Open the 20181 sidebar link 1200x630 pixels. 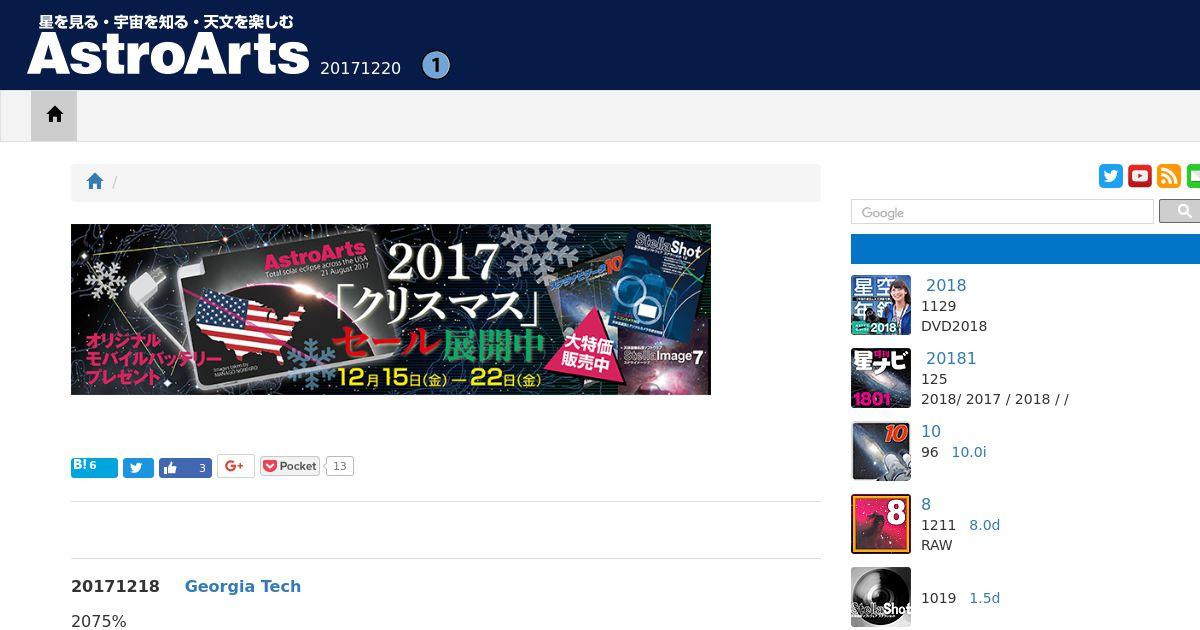click(x=951, y=358)
